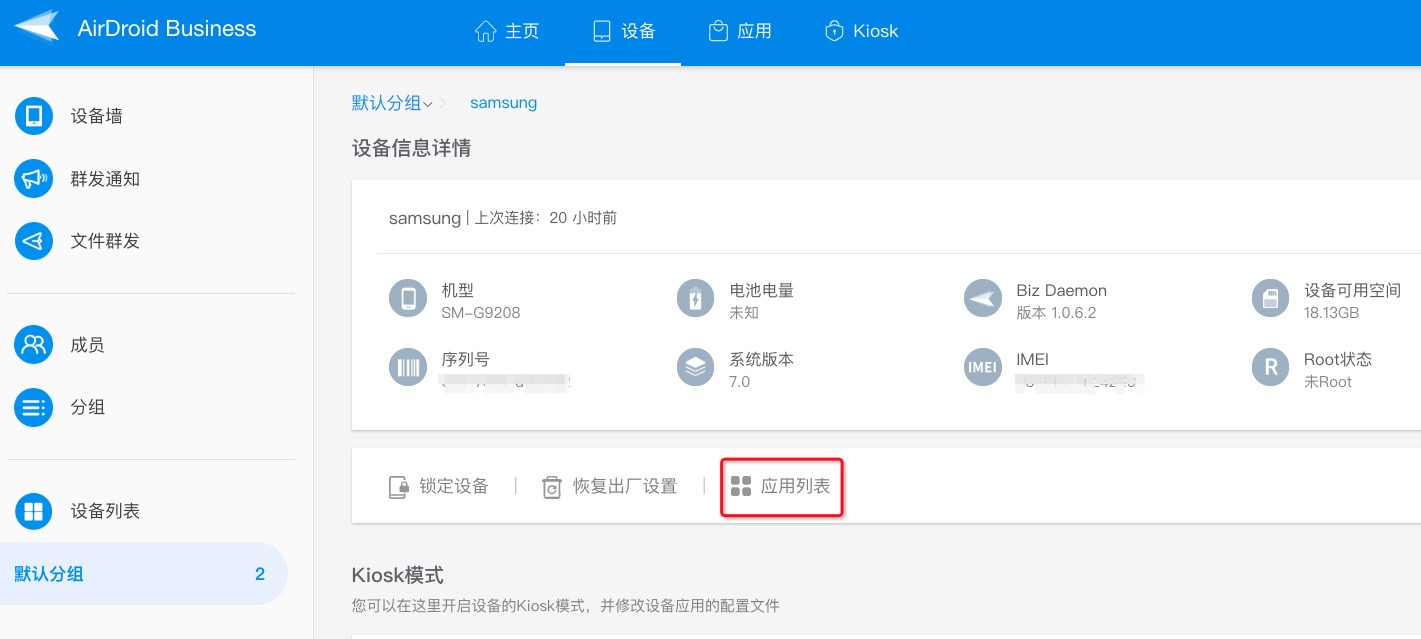
Task: Click the home icon in top navigation
Action: [x=486, y=31]
